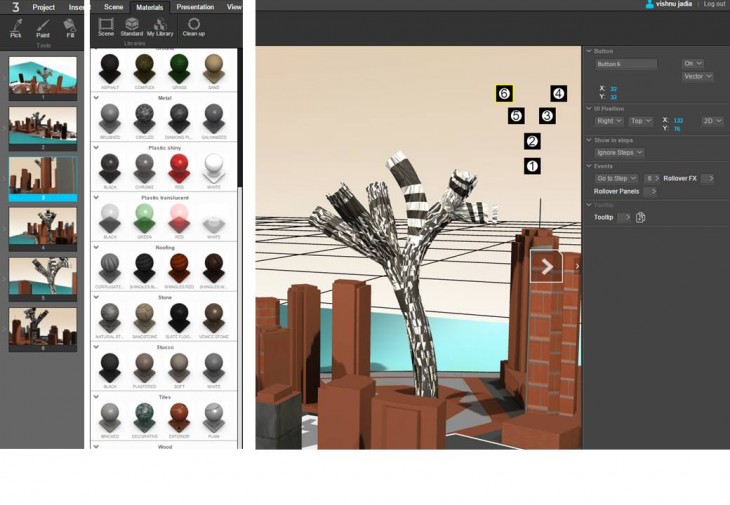Open the Scene materials library
Viewport: 730px width, 505px height.
coord(106,26)
